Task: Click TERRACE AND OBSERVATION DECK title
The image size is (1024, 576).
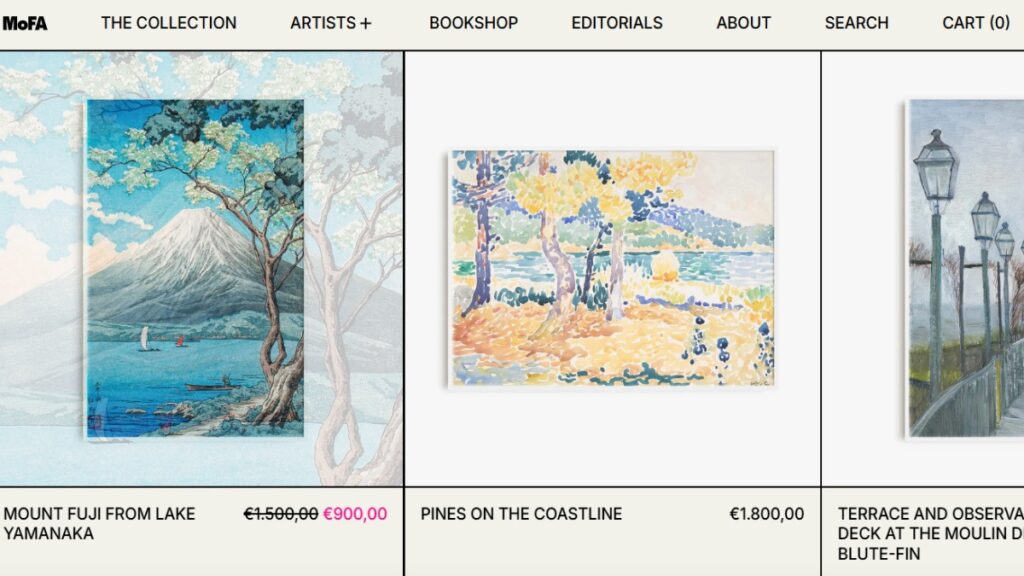Action: coord(931,534)
